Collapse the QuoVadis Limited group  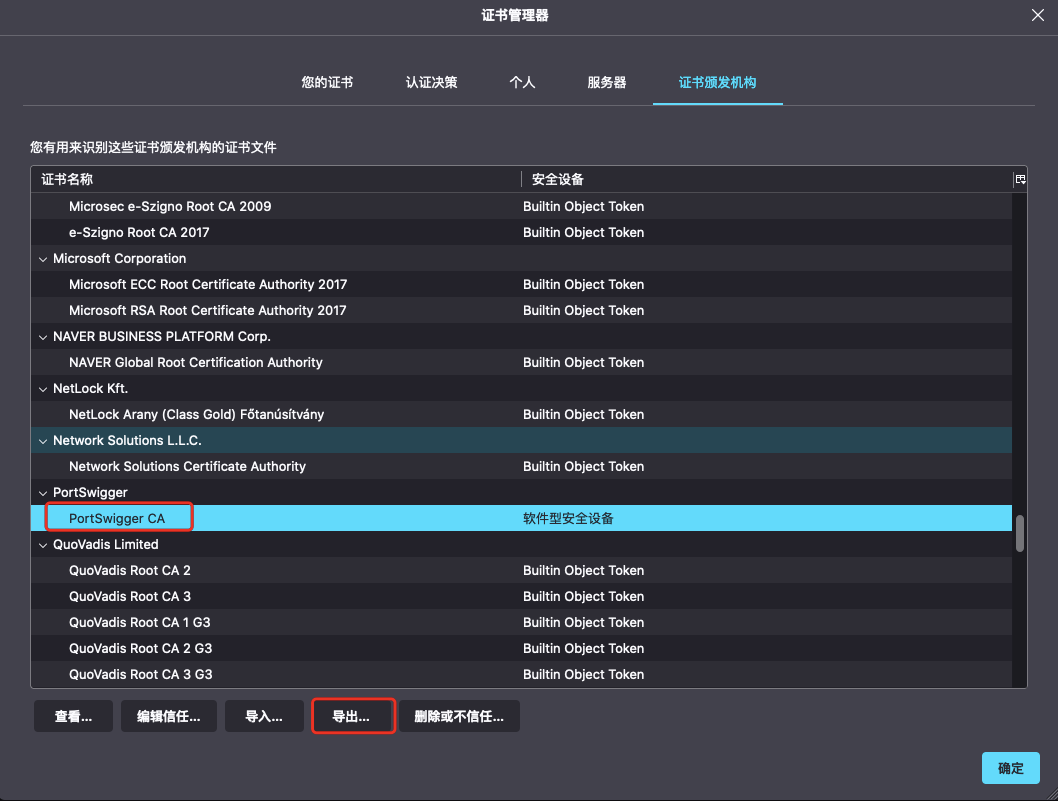tap(43, 545)
